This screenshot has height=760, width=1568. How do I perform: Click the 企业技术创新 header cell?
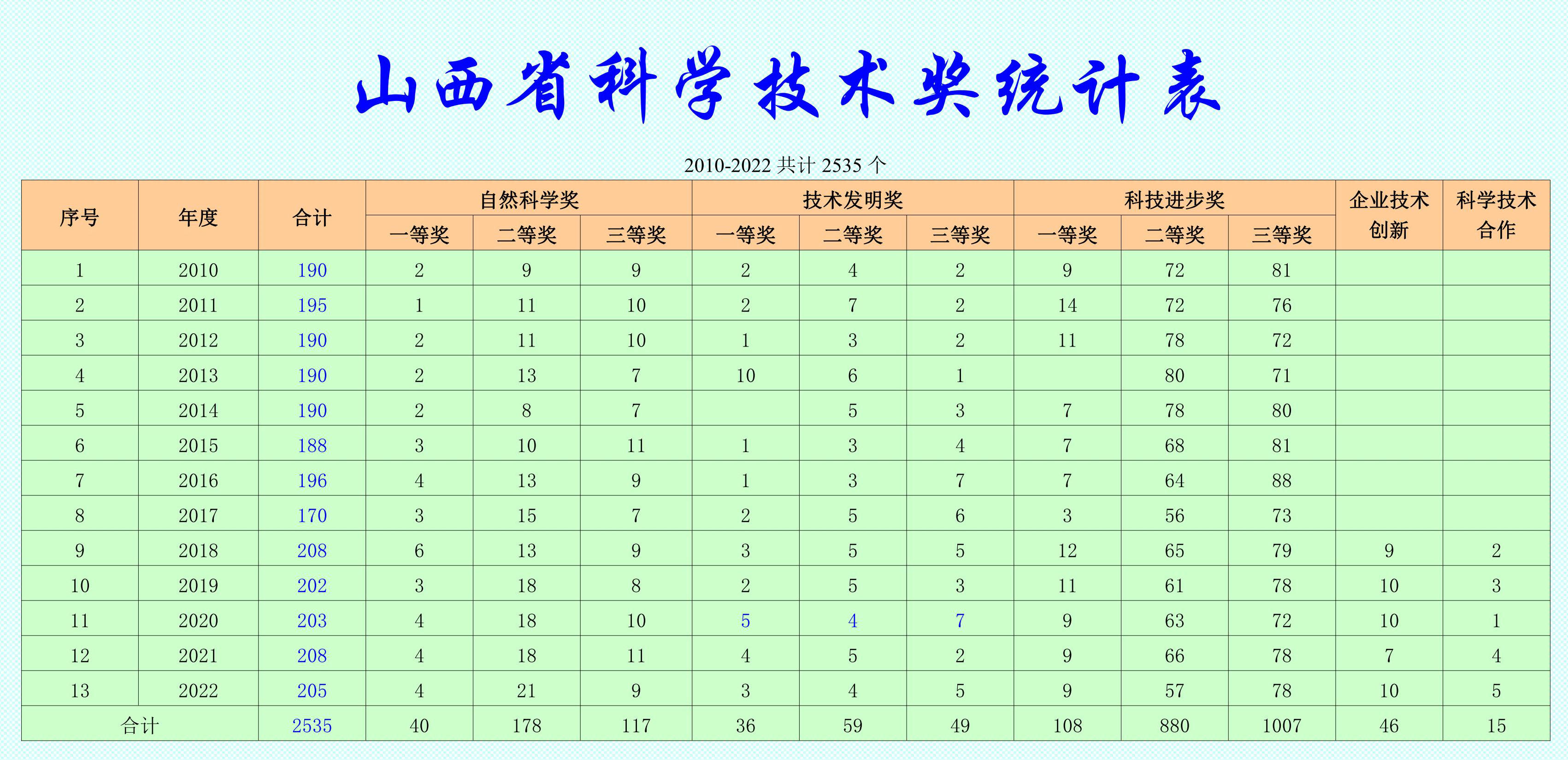point(1388,215)
